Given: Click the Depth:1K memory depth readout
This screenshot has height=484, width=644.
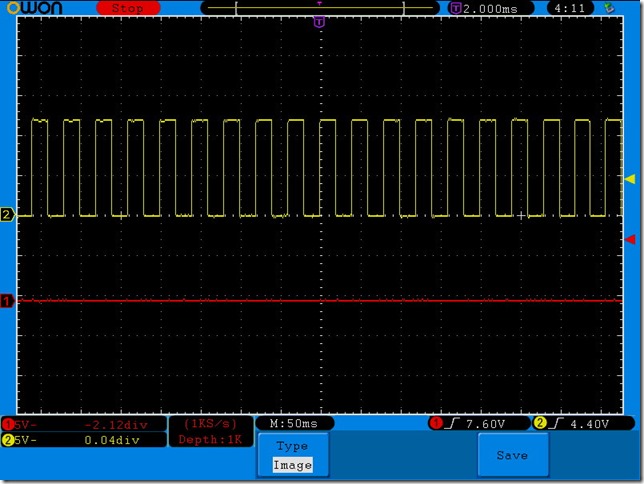Looking at the screenshot, I should coord(210,440).
